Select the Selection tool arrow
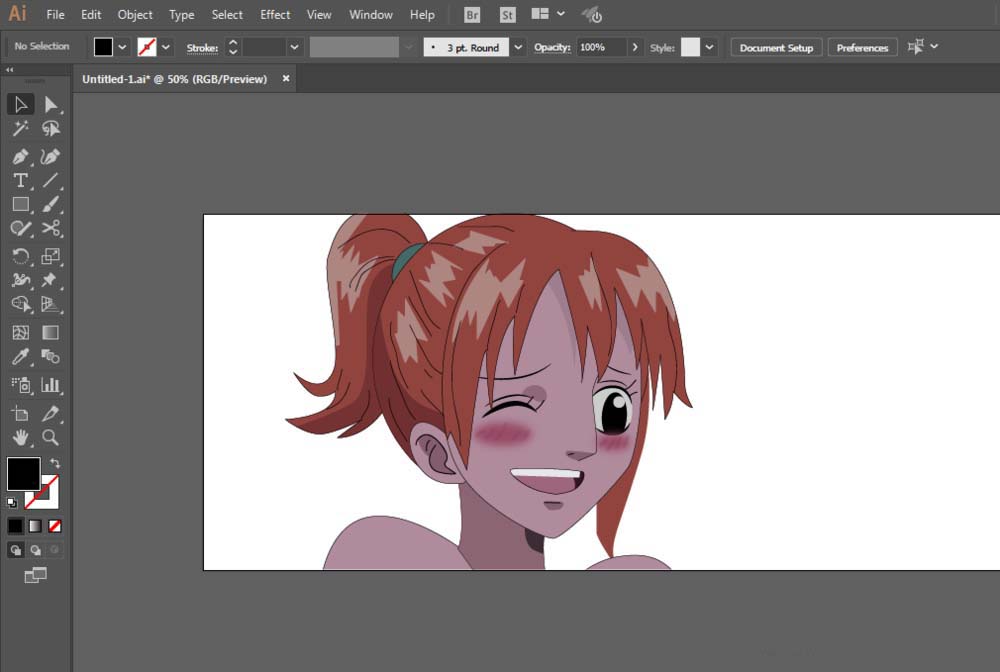This screenshot has width=1000, height=672. point(20,104)
